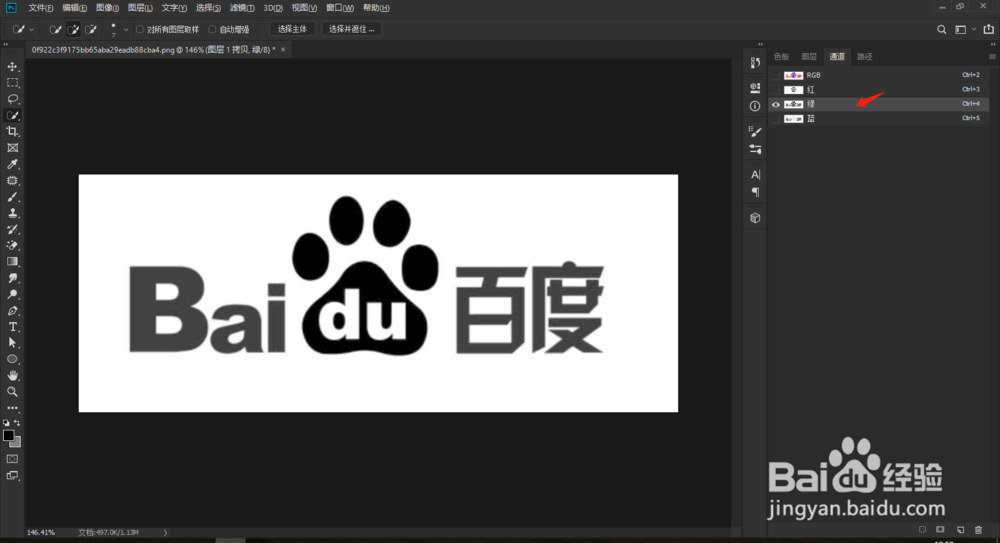The width and height of the screenshot is (1000, 543).
Task: Toggle Quick Mask mode
Action: 12,459
